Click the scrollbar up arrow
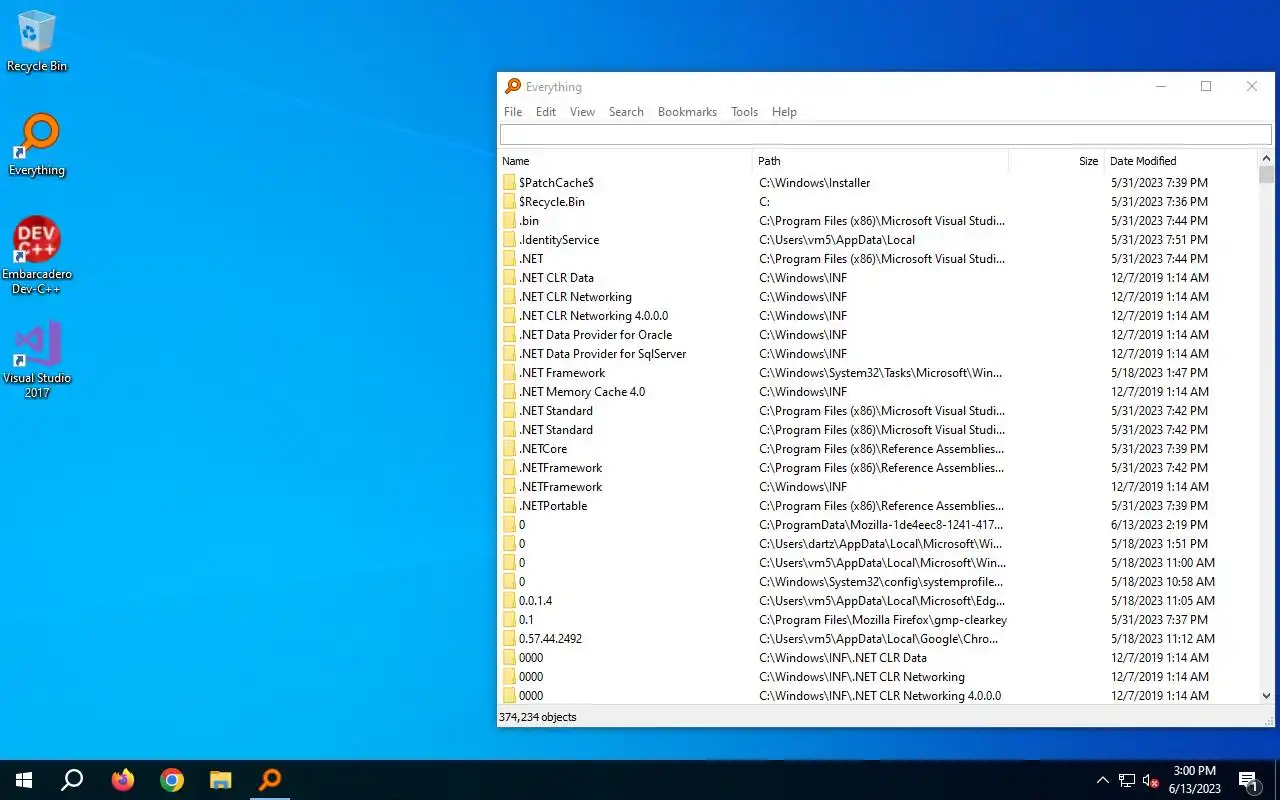1280x800 pixels. coord(1267,158)
